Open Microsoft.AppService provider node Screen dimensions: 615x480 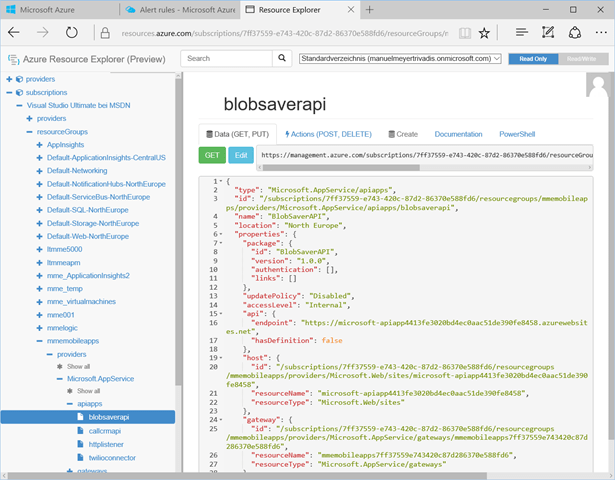(100, 379)
